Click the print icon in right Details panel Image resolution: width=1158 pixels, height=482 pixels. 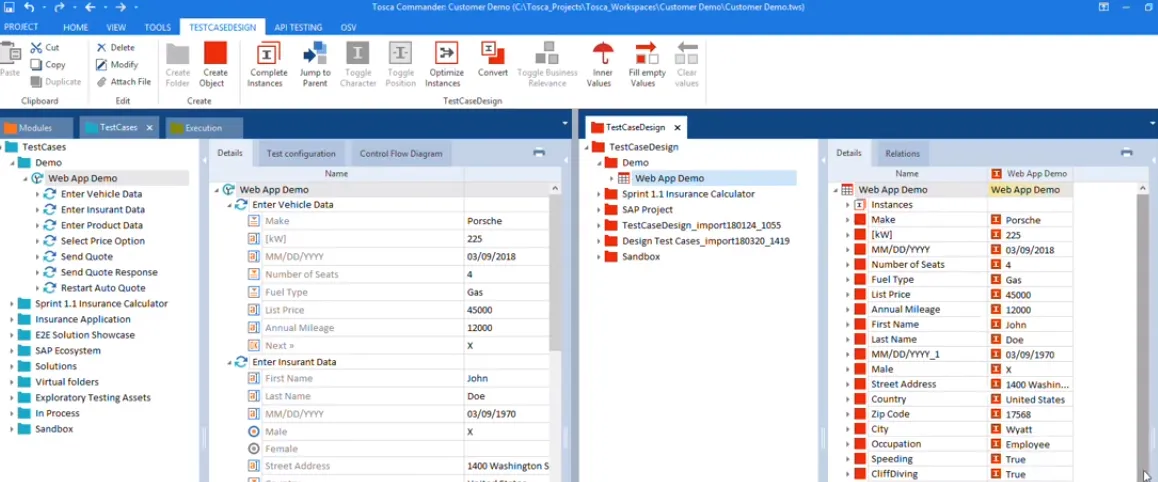(x=1126, y=153)
